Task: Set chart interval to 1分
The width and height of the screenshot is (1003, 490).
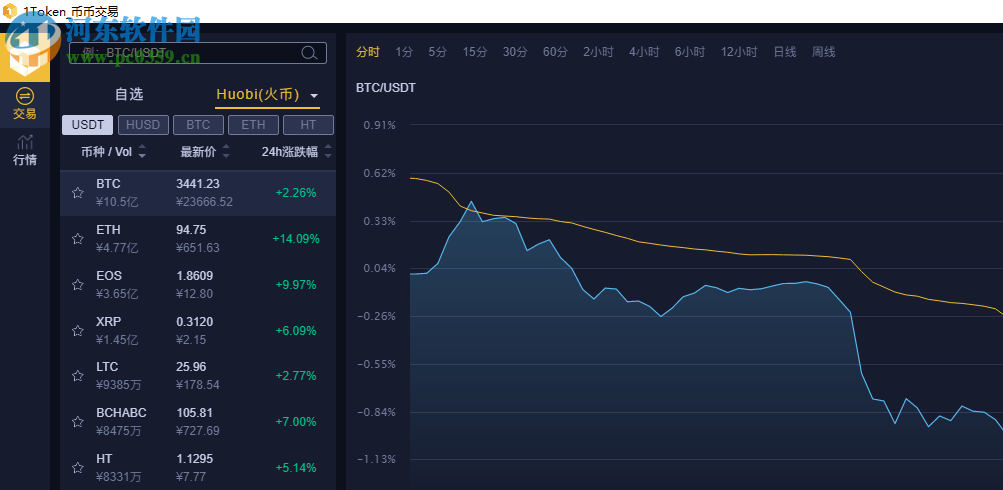Action: [x=404, y=52]
